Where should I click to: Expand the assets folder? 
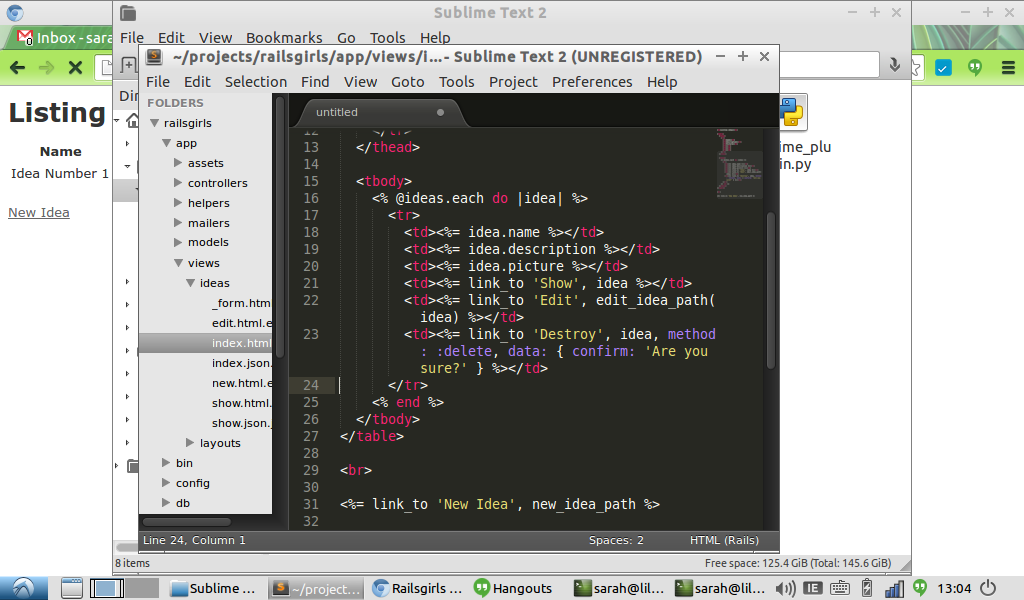click(x=178, y=163)
